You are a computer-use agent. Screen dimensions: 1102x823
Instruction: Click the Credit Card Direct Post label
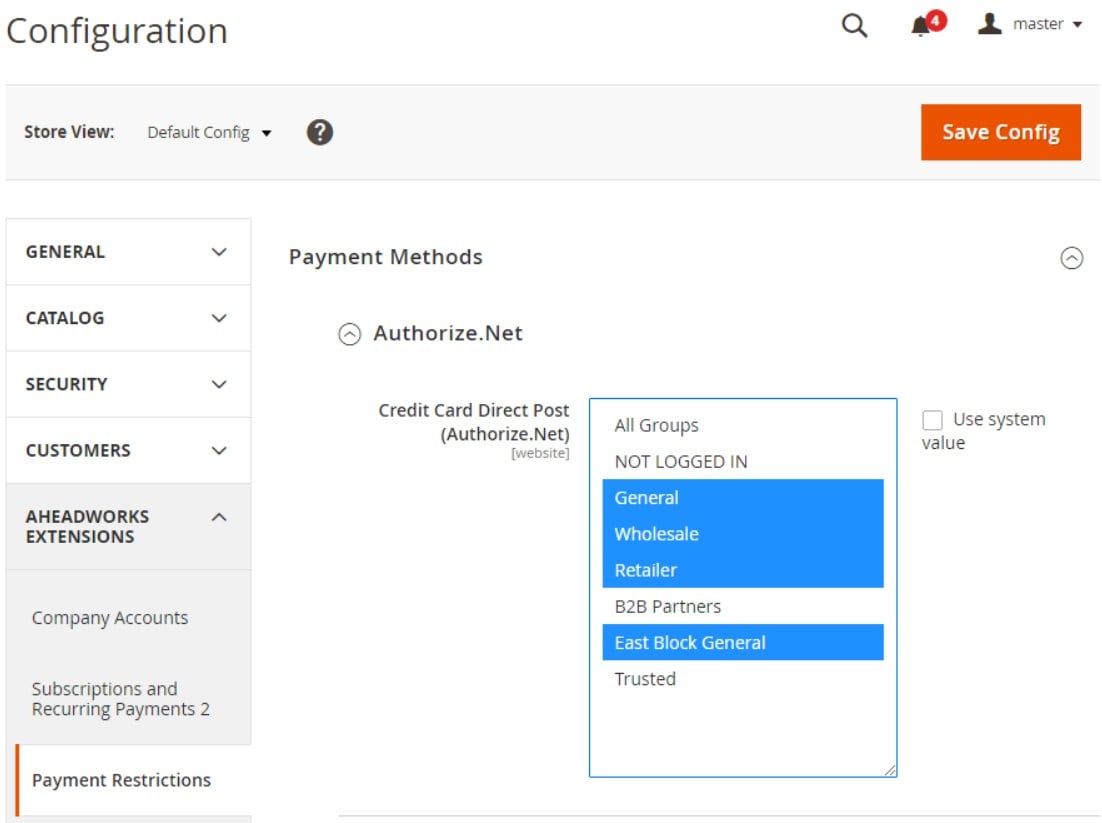(474, 422)
